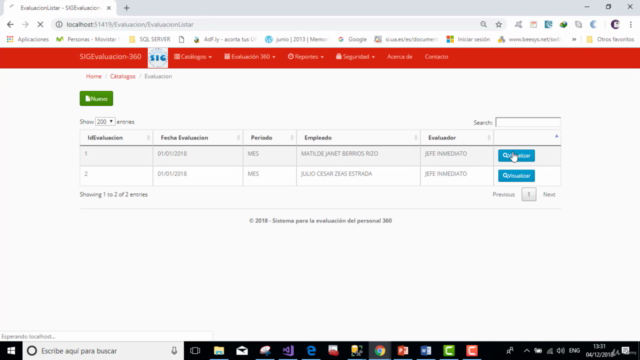640x360 pixels.
Task: Click Visualizar for MATILDE JANET BERRIOS RIZO
Action: click(x=516, y=156)
